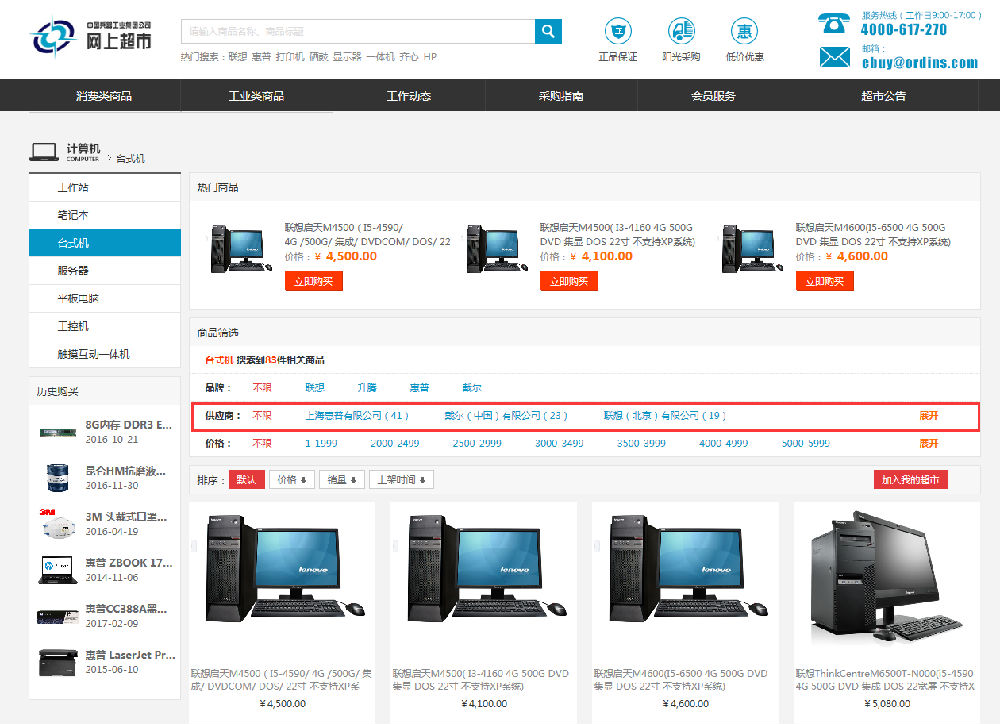Select the 默认 sort option
The width and height of the screenshot is (1000, 724).
[x=246, y=480]
